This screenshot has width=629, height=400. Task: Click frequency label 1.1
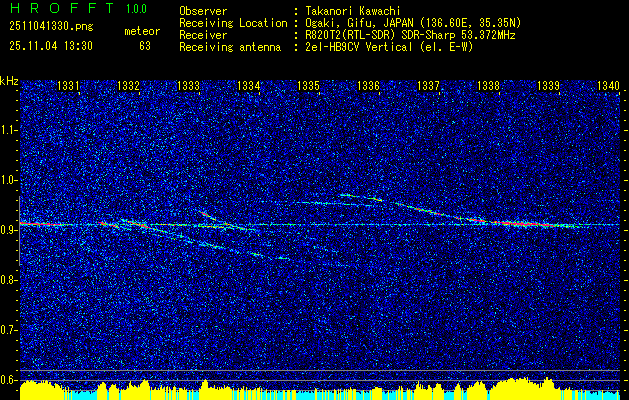(x=8, y=130)
